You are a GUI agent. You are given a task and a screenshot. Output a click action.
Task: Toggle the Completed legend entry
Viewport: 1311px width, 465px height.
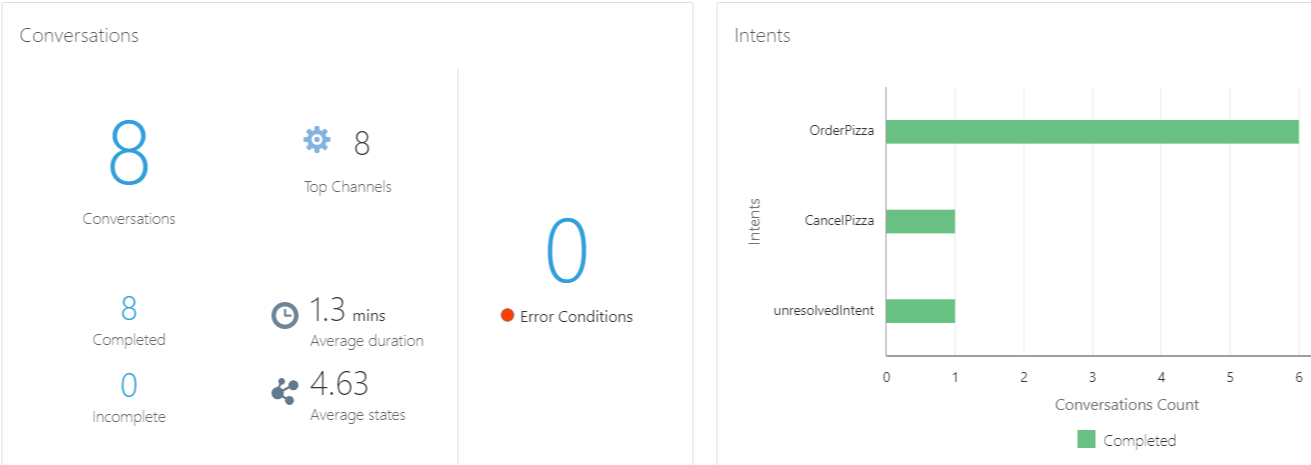coord(1126,440)
